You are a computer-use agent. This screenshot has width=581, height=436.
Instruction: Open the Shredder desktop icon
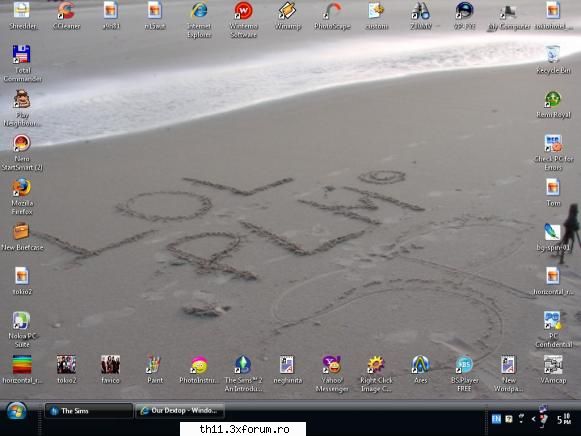click(22, 16)
